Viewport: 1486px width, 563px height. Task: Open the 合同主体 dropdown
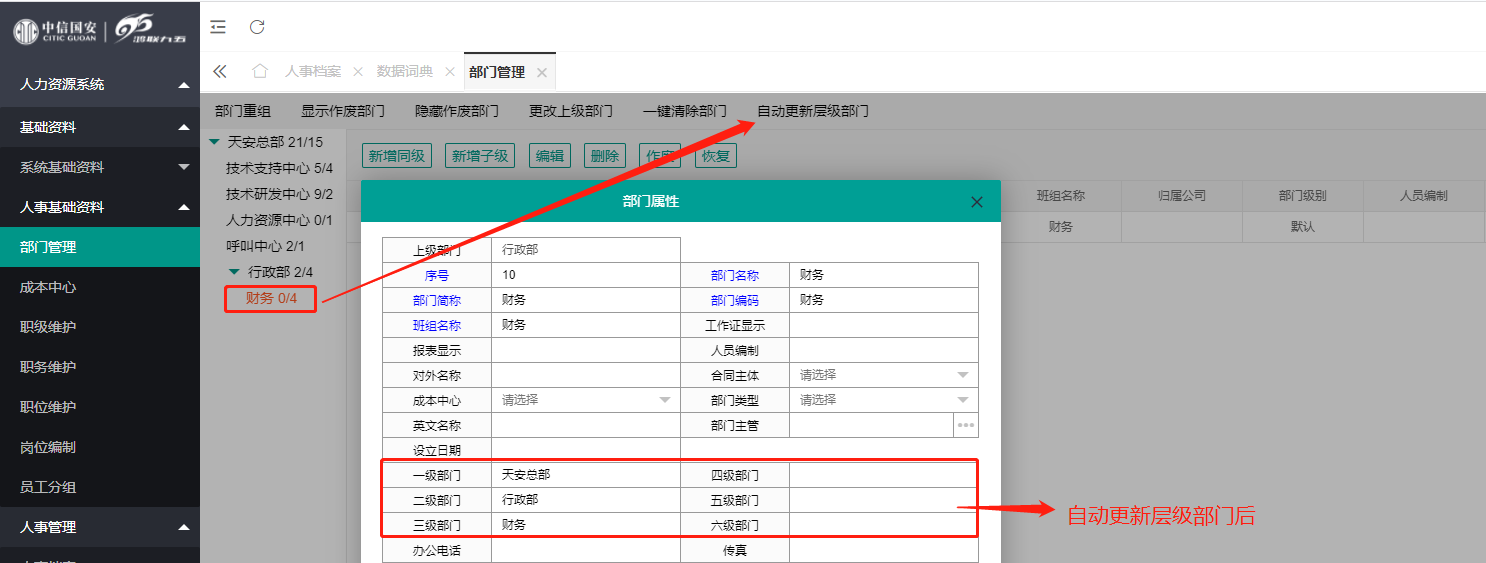(962, 375)
